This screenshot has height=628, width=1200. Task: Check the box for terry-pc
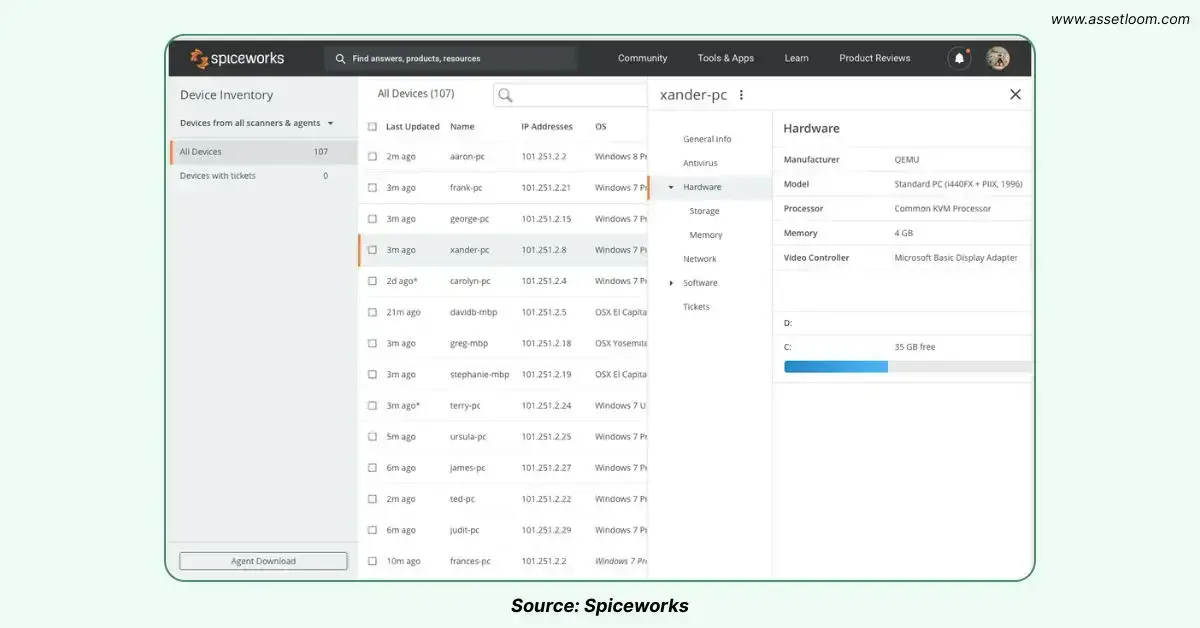pyautogui.click(x=372, y=405)
